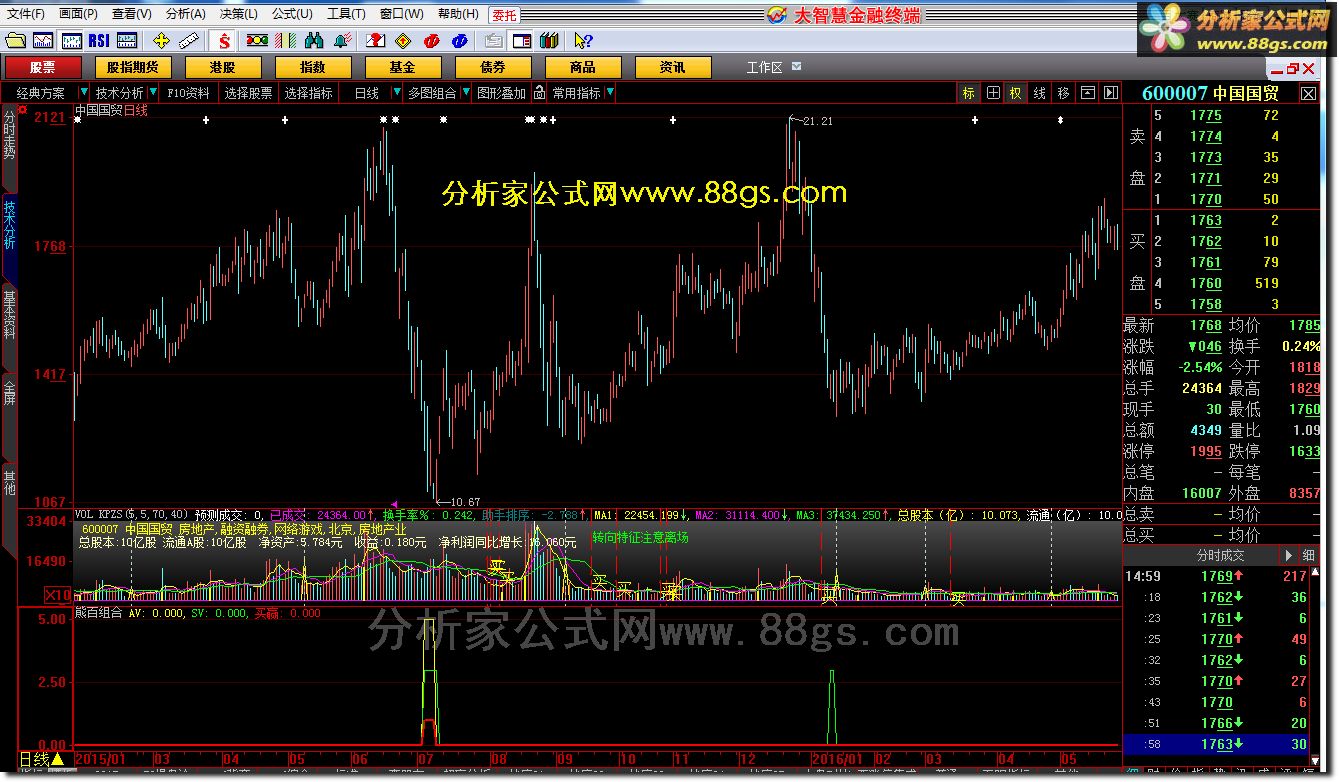Switch to the 分时走势 side tab
1339x782 pixels.
coord(9,148)
